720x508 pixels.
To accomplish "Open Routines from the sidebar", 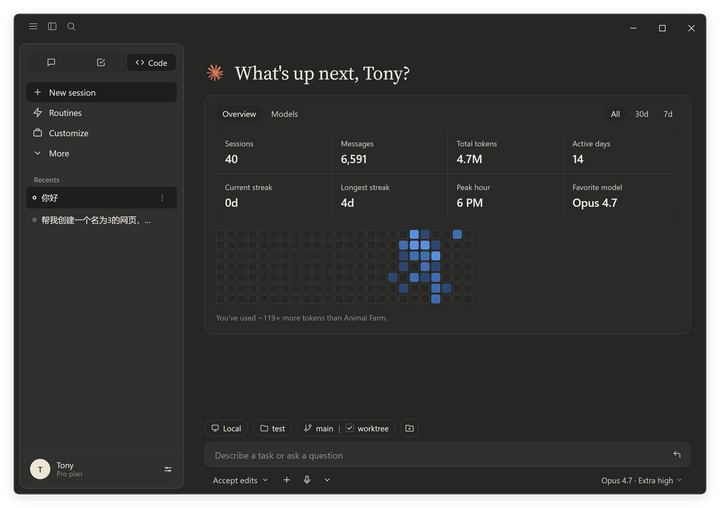I will 101,113.
